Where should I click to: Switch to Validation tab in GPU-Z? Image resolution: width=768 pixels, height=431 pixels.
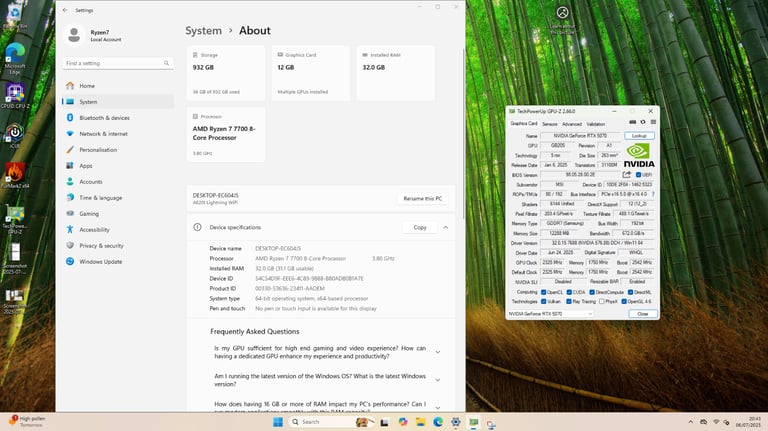[596, 124]
